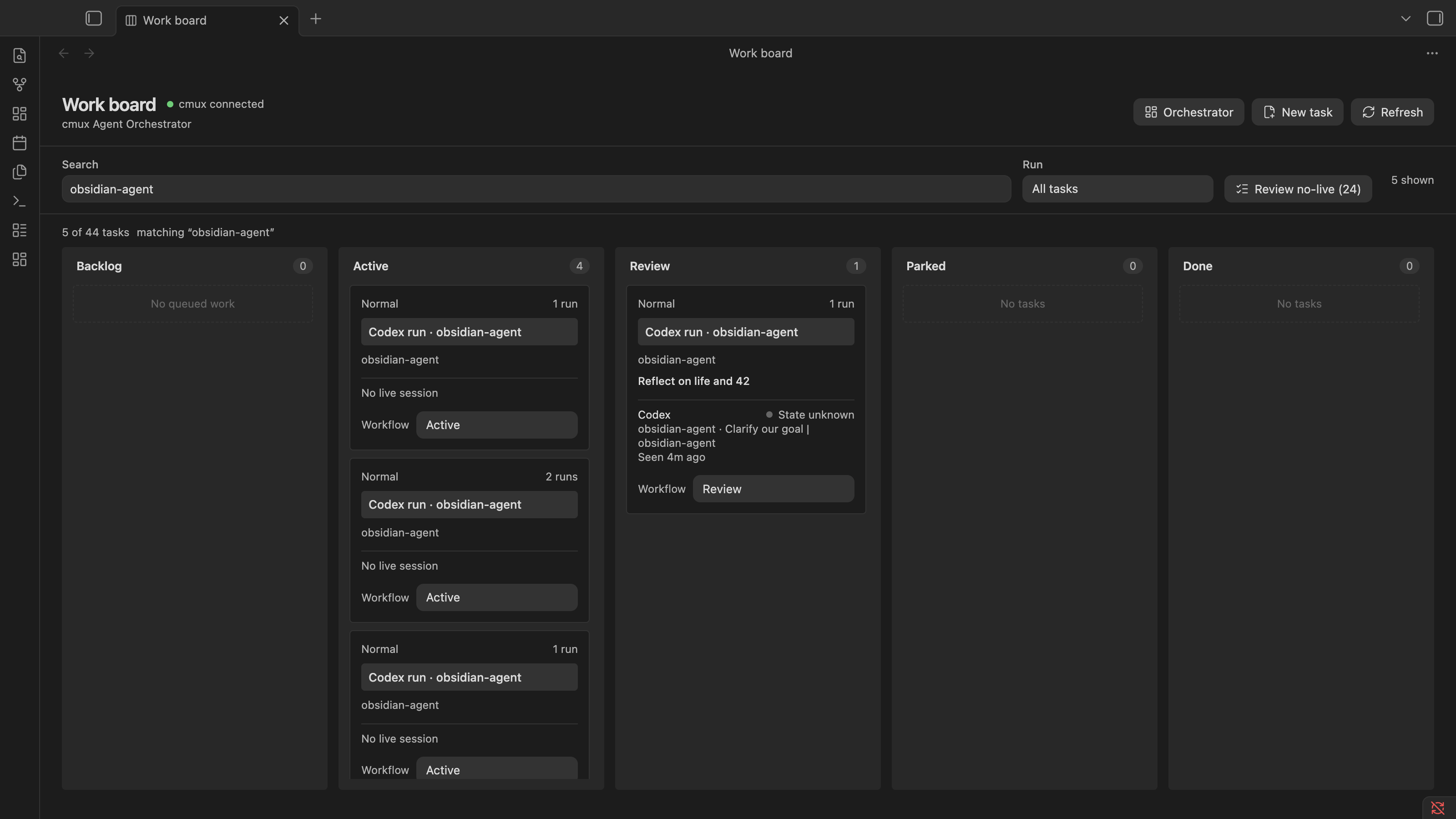Click the sync status icon in status bar

point(1437,808)
